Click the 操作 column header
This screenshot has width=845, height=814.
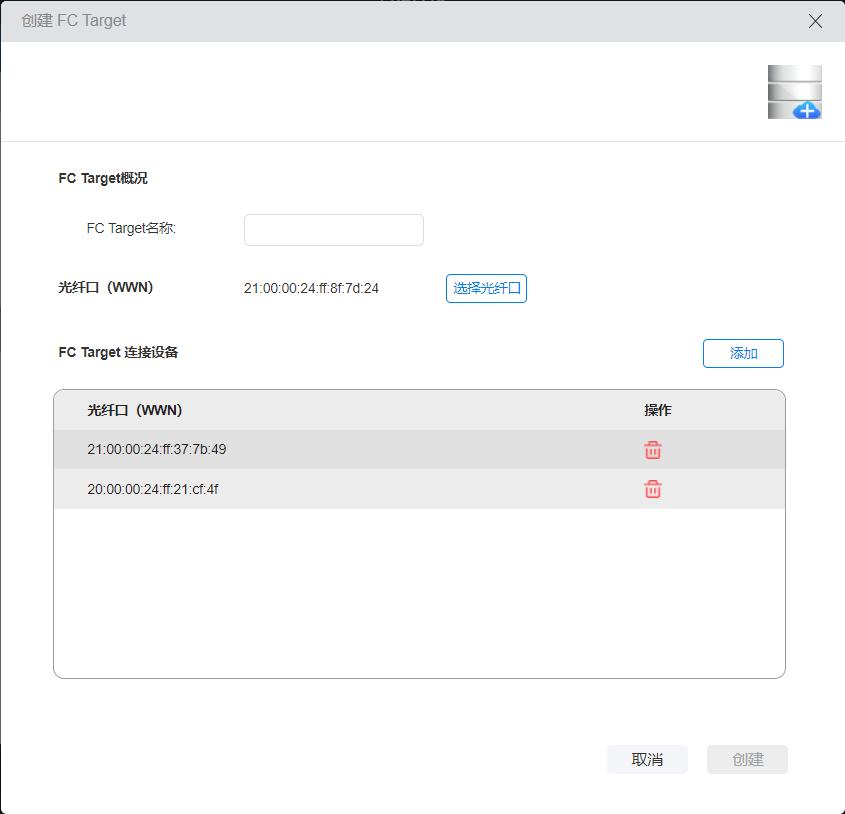pyautogui.click(x=657, y=410)
